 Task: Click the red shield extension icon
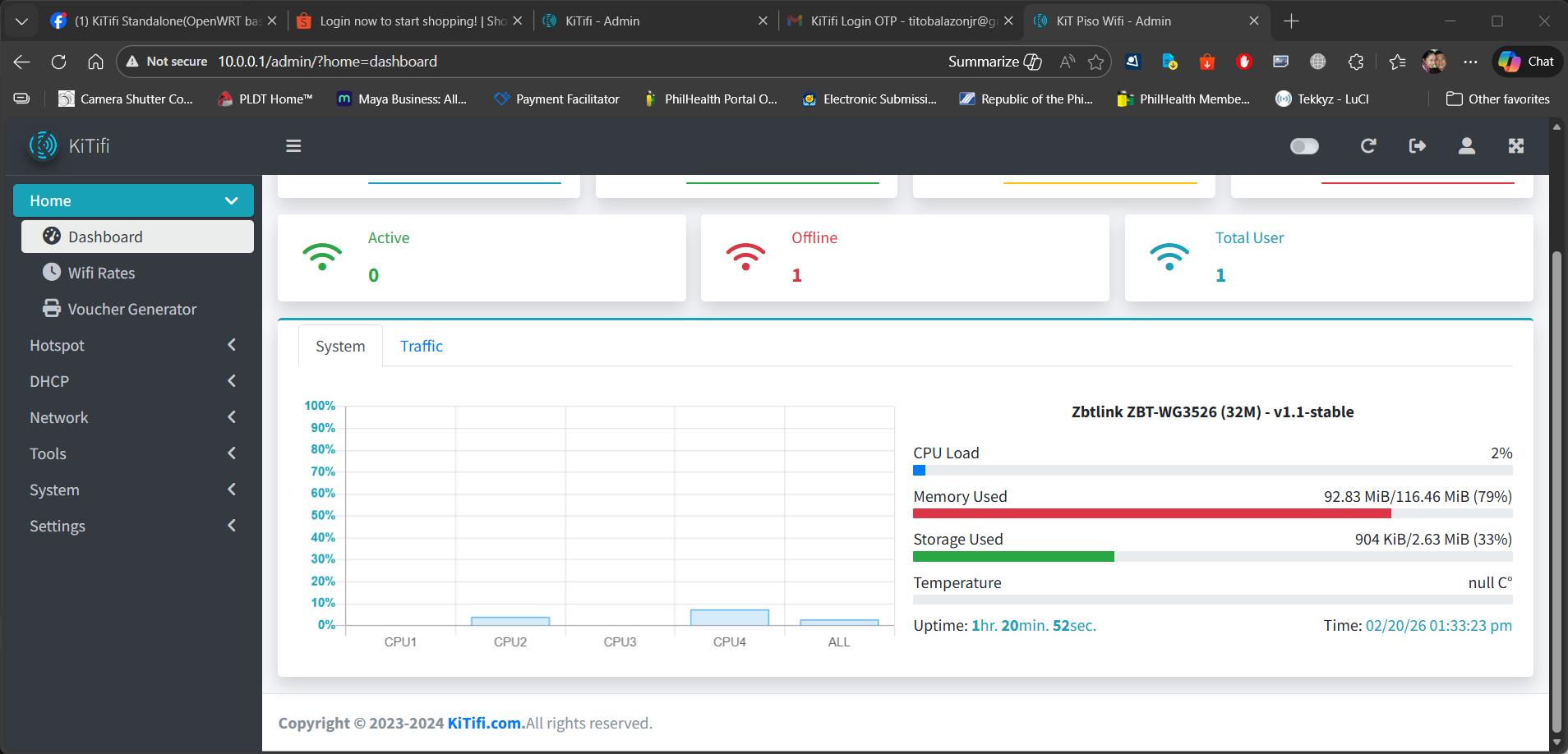tap(1244, 62)
